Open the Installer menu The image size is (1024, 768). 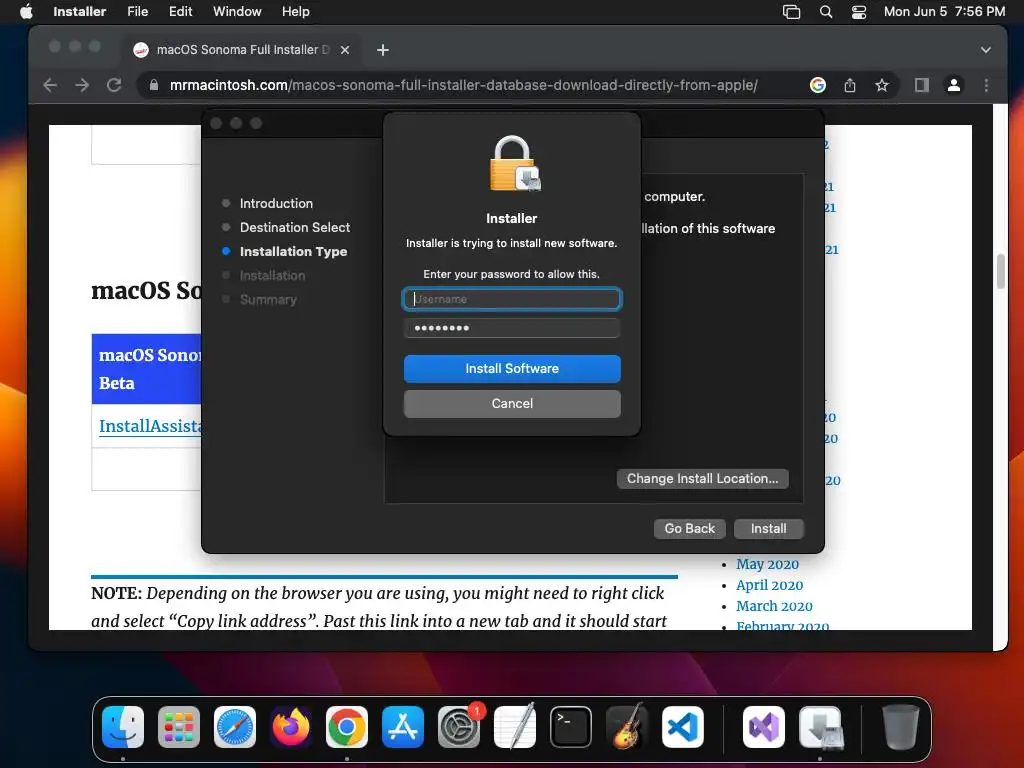pyautogui.click(x=79, y=11)
